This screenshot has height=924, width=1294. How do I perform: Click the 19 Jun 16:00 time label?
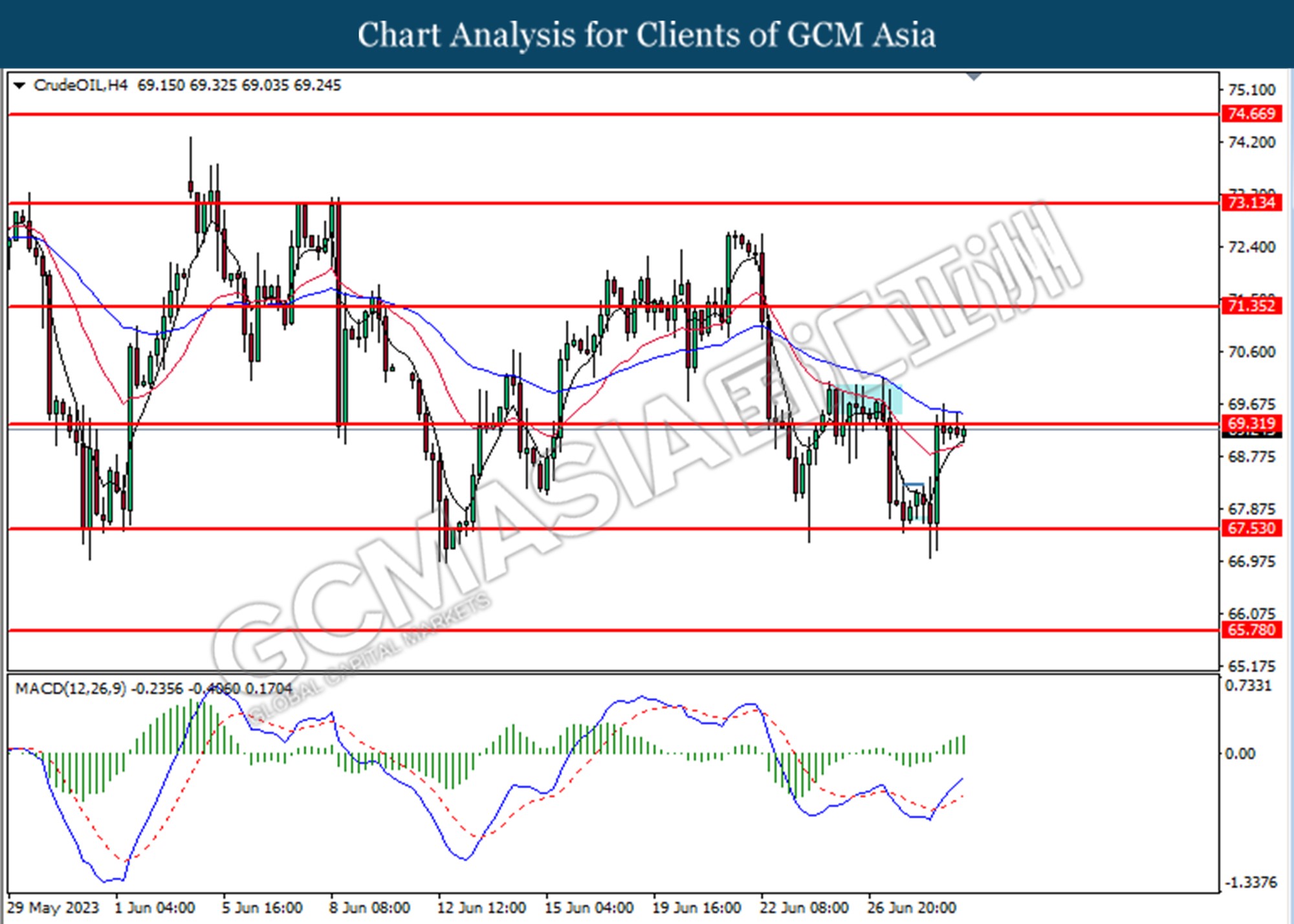696,908
